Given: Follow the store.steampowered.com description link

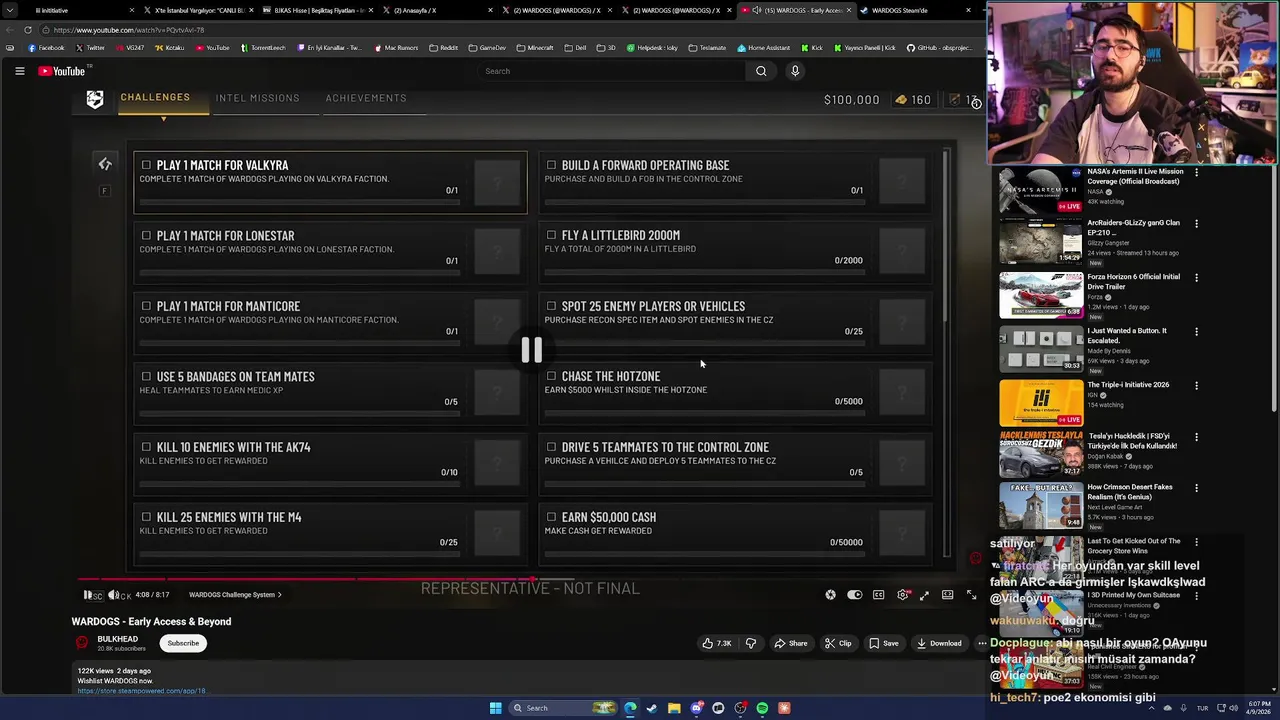Looking at the screenshot, I should tap(141, 691).
